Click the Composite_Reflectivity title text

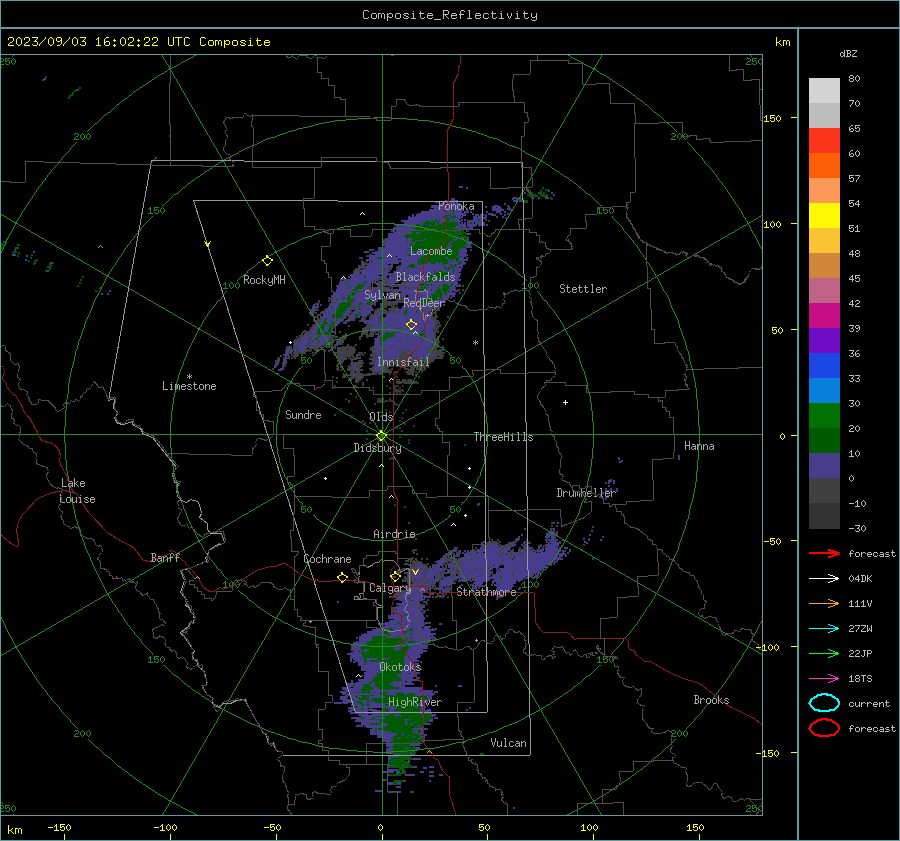coord(449,15)
